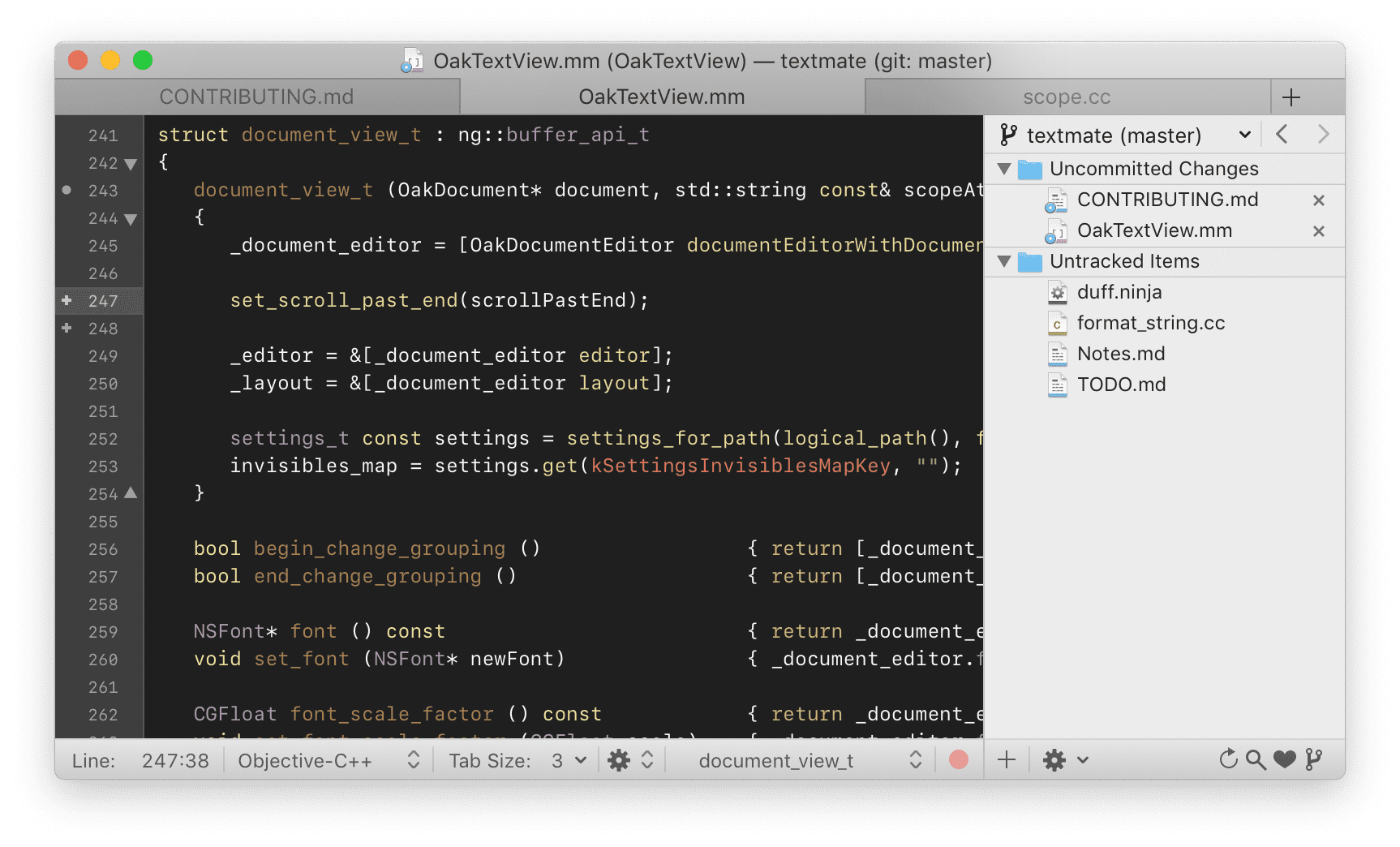1400x847 pixels.
Task: Collapse the Uncommitted Changes group
Action: (x=1004, y=169)
